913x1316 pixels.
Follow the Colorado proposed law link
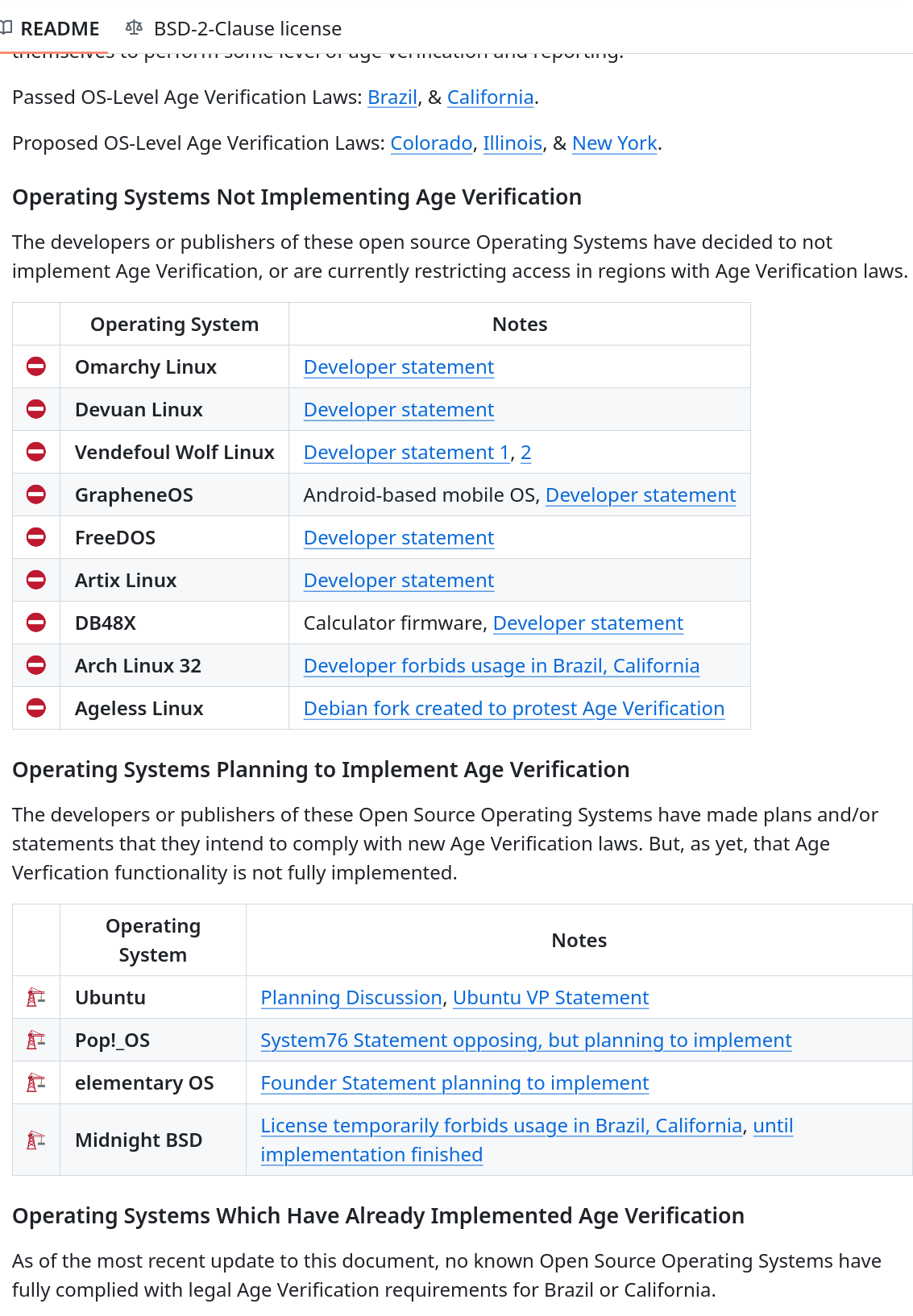tap(431, 143)
